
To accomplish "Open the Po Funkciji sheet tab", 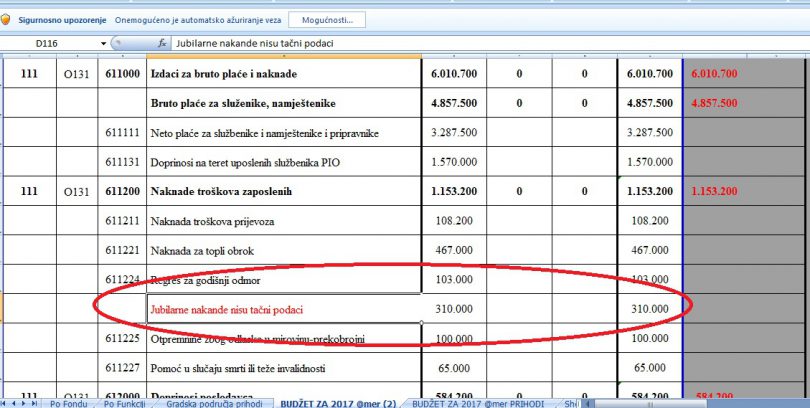I will point(125,402).
